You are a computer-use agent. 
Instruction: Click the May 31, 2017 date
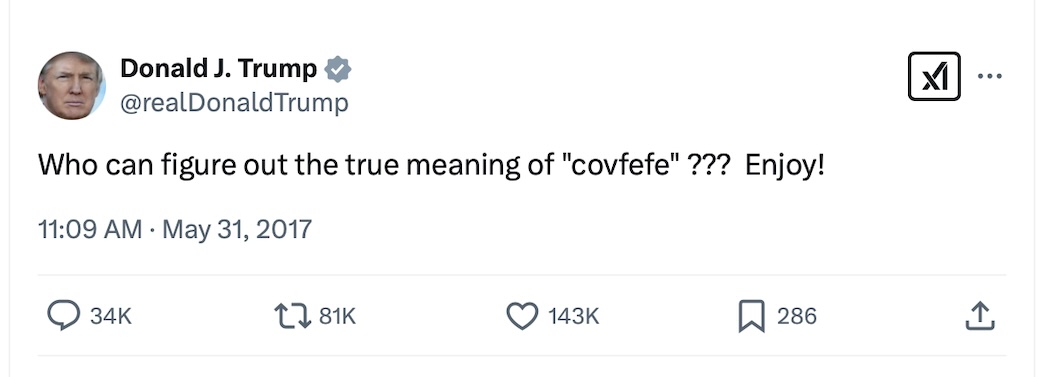pos(237,229)
